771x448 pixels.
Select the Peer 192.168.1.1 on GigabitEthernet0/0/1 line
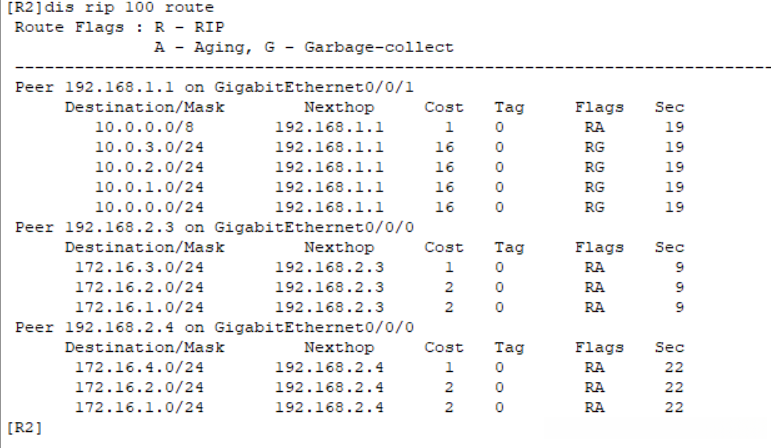pos(215,86)
